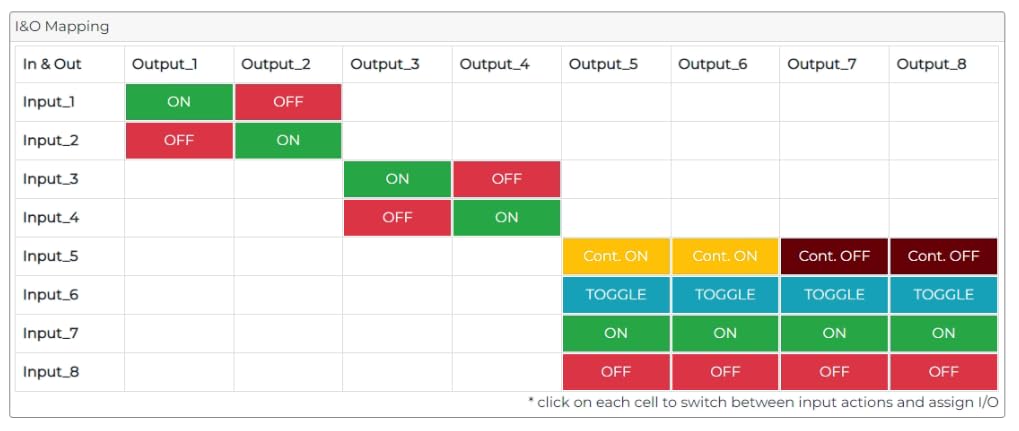Assign the empty Input_8 Output_1 cell
1019x431 pixels.
tap(179, 372)
